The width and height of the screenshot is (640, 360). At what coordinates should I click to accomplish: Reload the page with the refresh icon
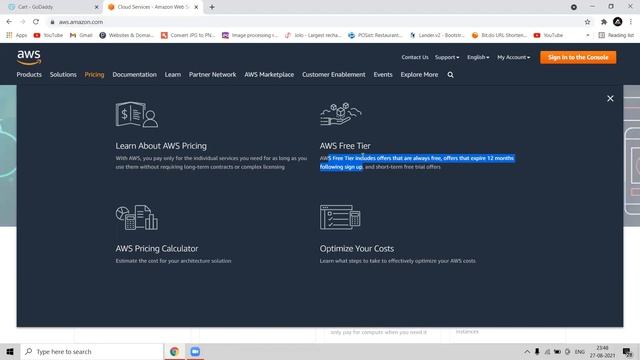click(36, 22)
